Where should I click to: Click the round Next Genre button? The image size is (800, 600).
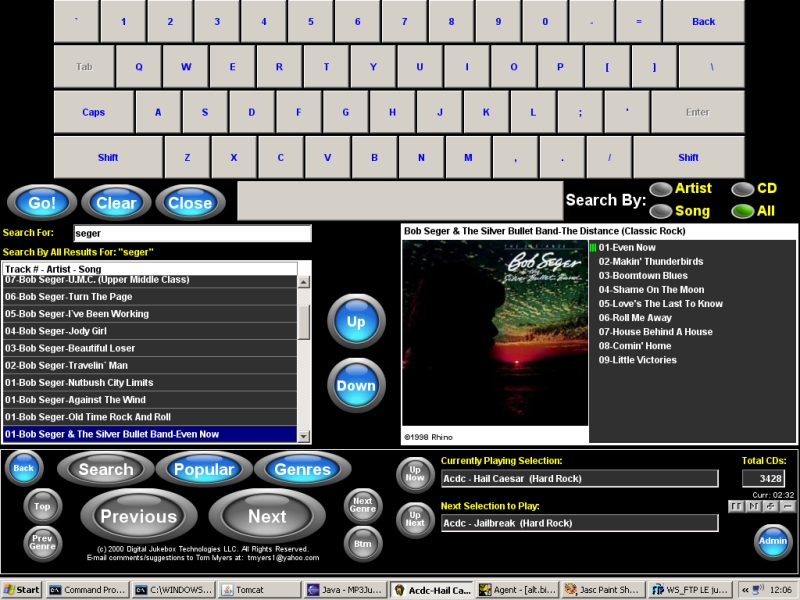point(363,506)
